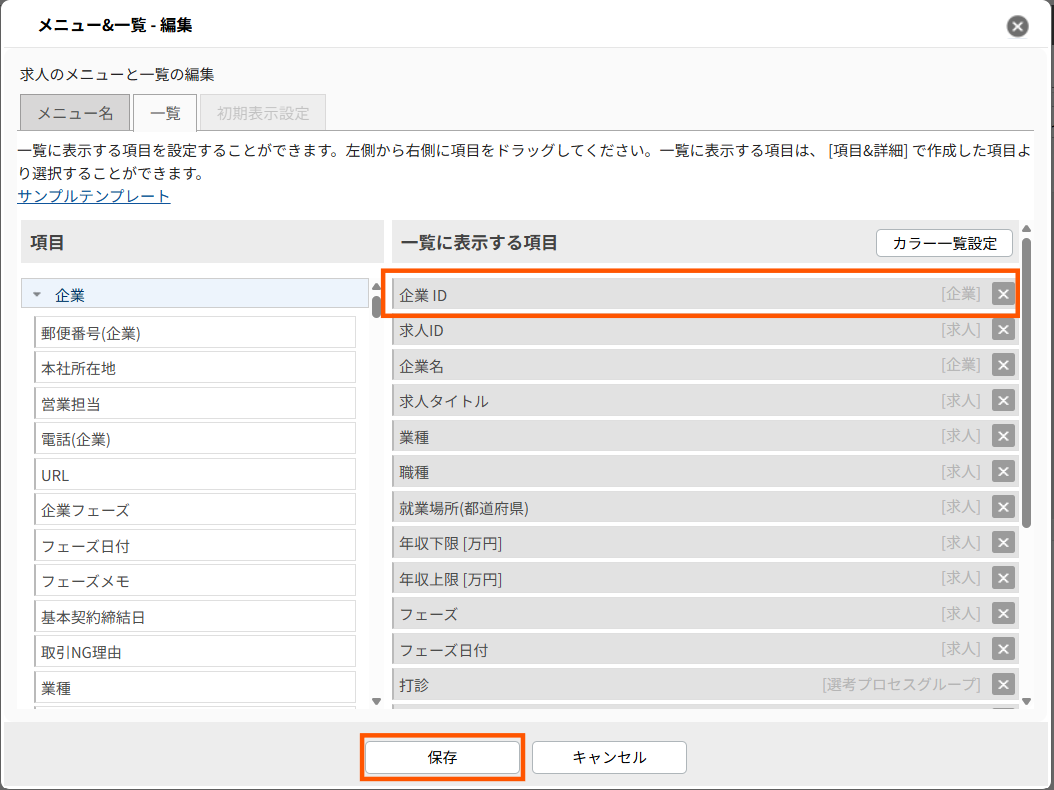Select 本社所在地 item on the left

coord(195,368)
